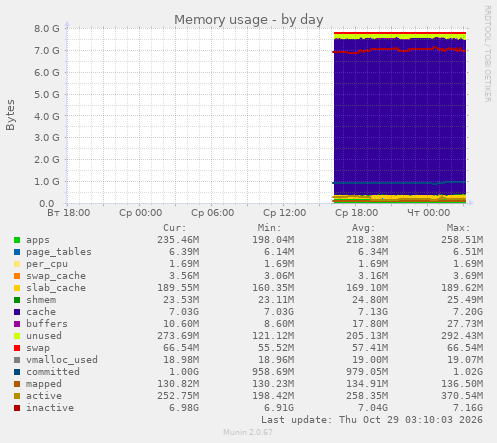Image resolution: width=497 pixels, height=443 pixels.
Task: Click the 'Avg:' column header
Action: click(x=364, y=228)
